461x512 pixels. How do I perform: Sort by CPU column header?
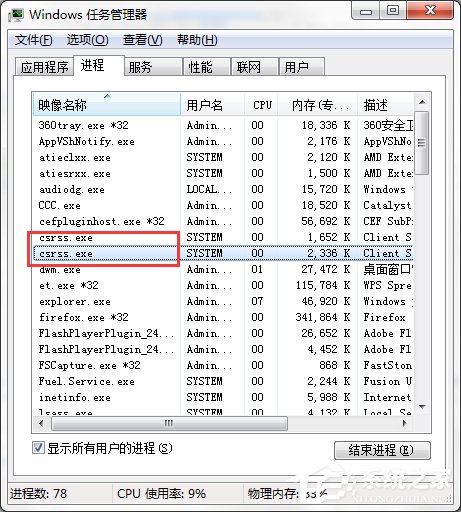coord(261,105)
